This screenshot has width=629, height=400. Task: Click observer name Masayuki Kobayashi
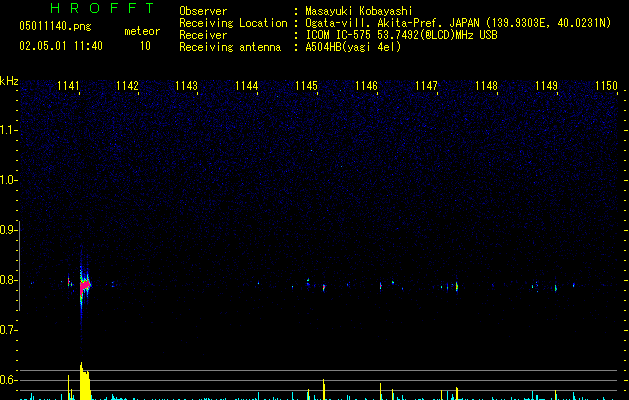click(x=359, y=11)
